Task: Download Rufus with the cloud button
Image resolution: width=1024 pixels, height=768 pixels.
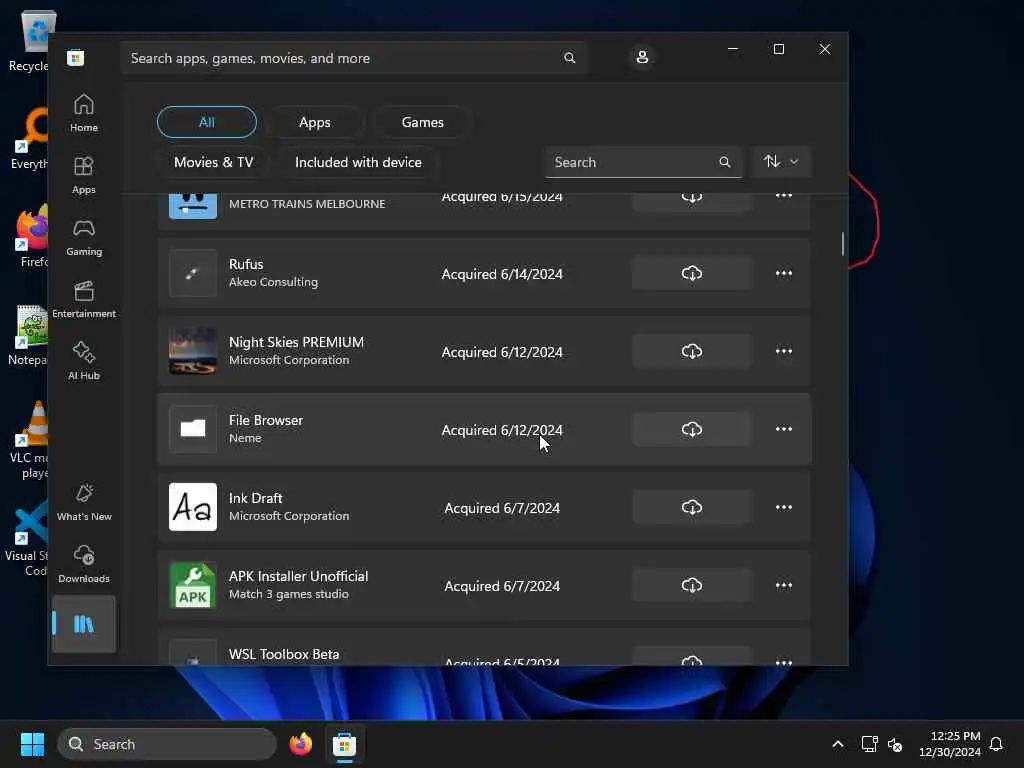Action: 692,274
